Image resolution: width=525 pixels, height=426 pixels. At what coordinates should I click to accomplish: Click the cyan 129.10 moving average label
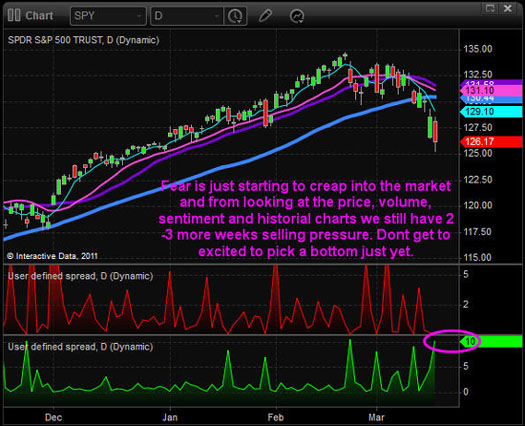[492, 112]
